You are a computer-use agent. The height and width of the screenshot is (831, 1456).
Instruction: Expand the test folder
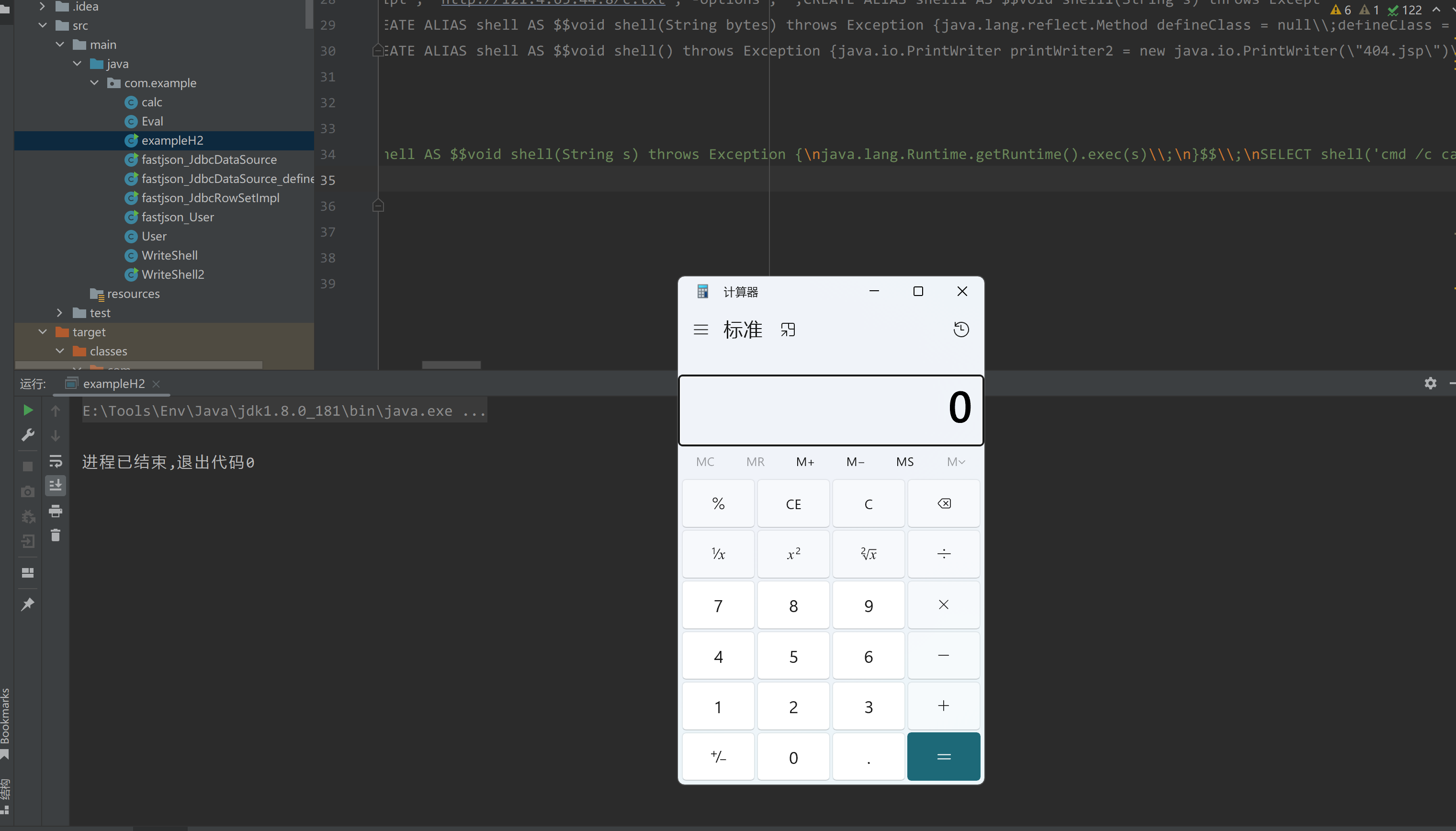pyautogui.click(x=59, y=313)
